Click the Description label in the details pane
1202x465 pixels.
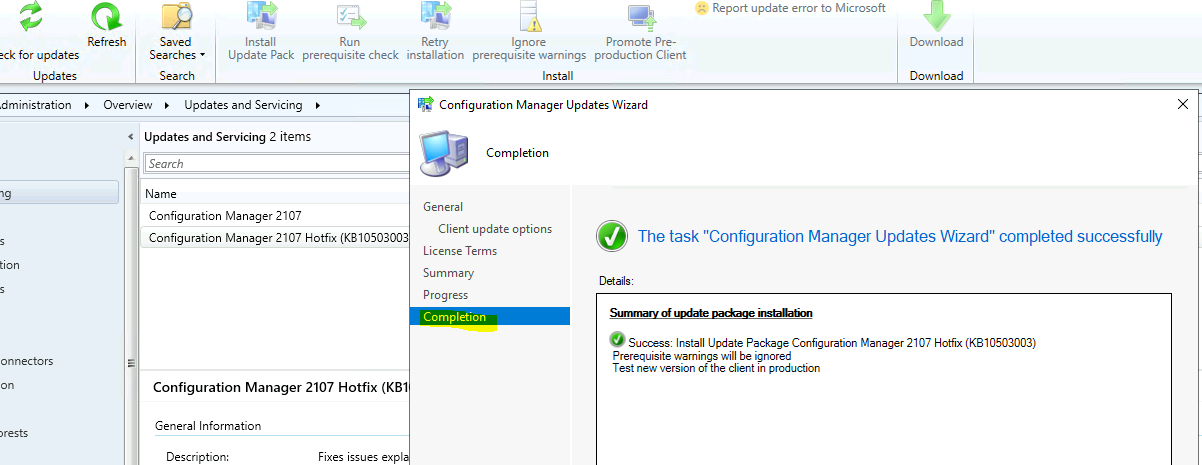click(x=197, y=457)
